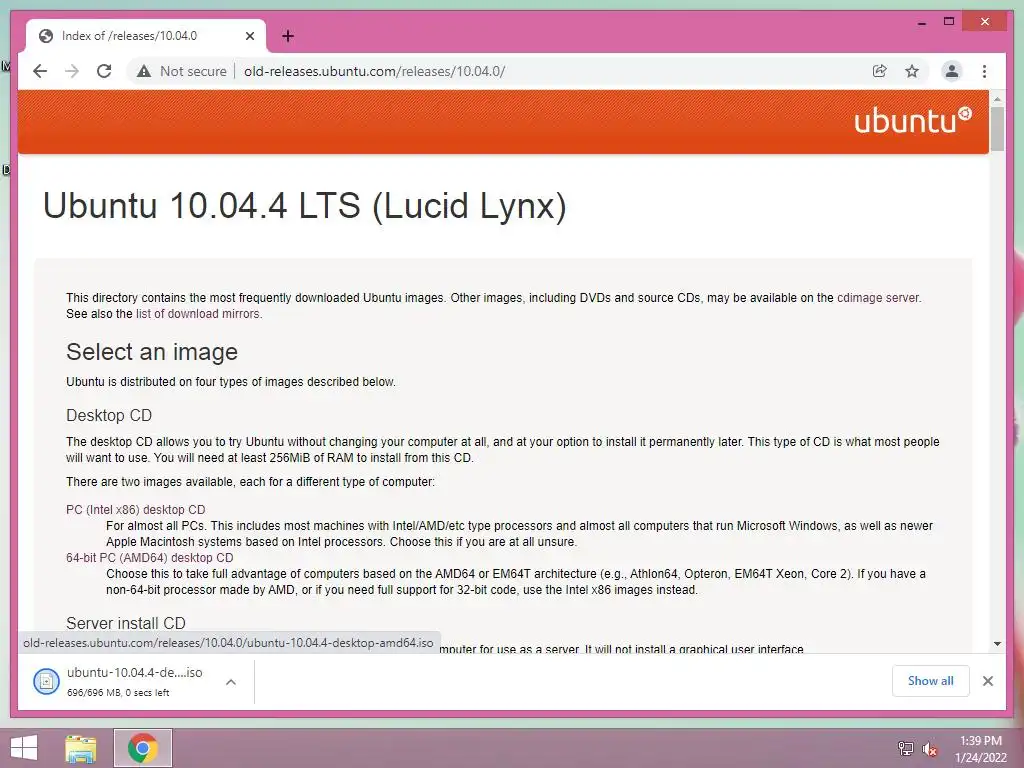Click the muted volume icon in tray
This screenshot has height=768, width=1024.
[929, 749]
